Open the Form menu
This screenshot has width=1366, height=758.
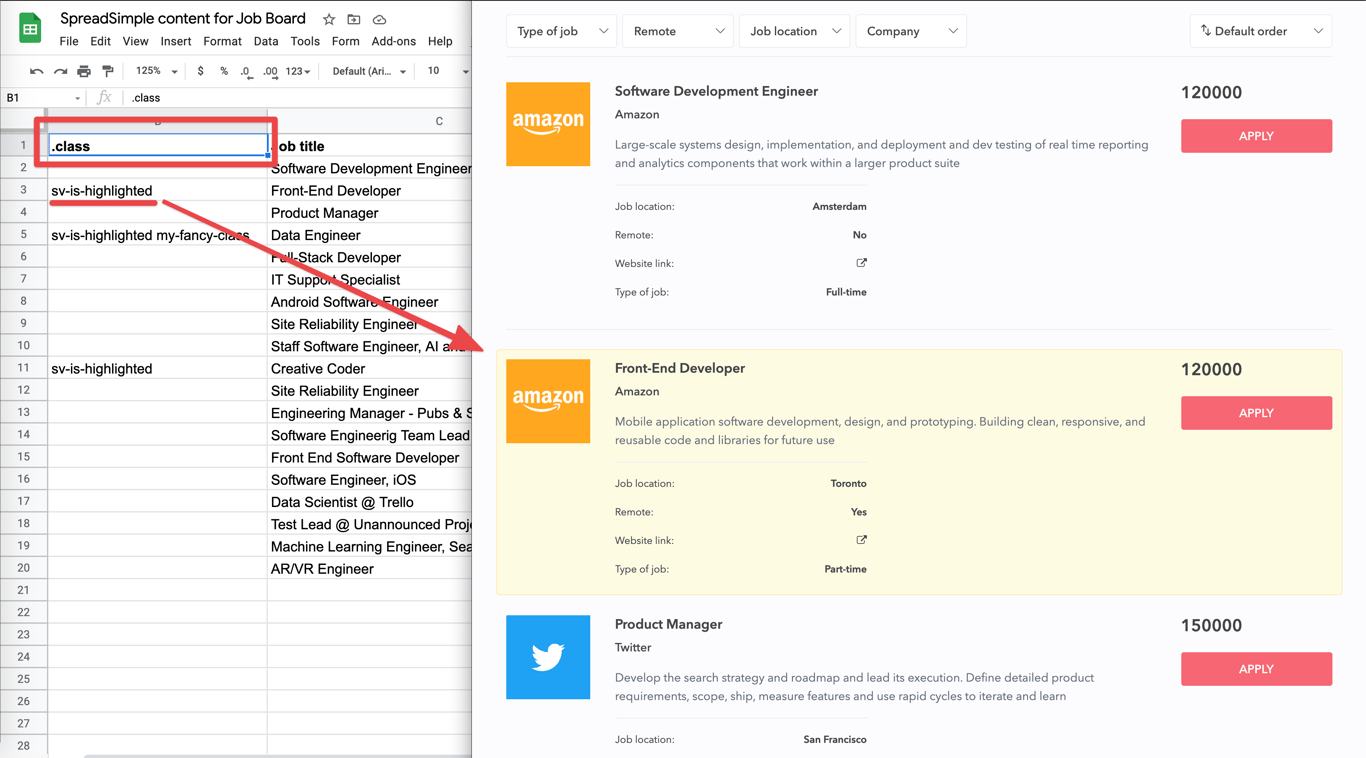(x=345, y=42)
